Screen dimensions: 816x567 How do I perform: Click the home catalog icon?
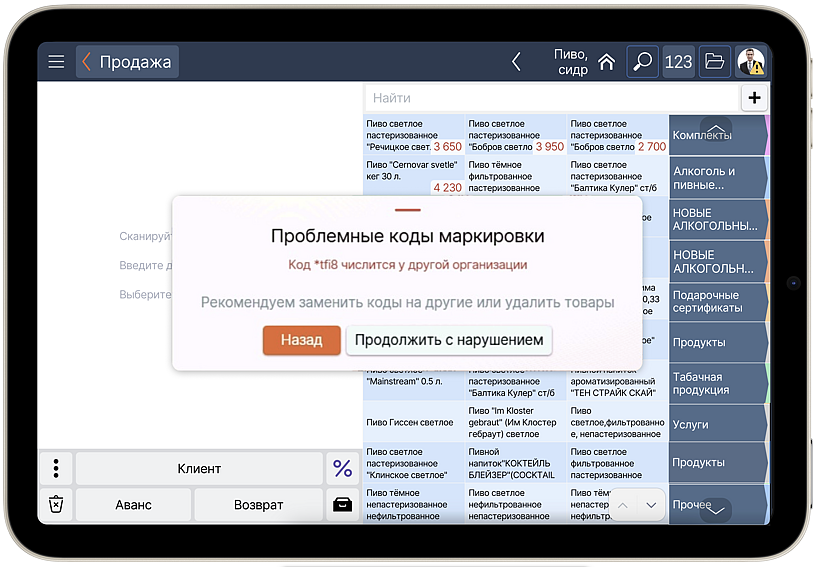606,62
